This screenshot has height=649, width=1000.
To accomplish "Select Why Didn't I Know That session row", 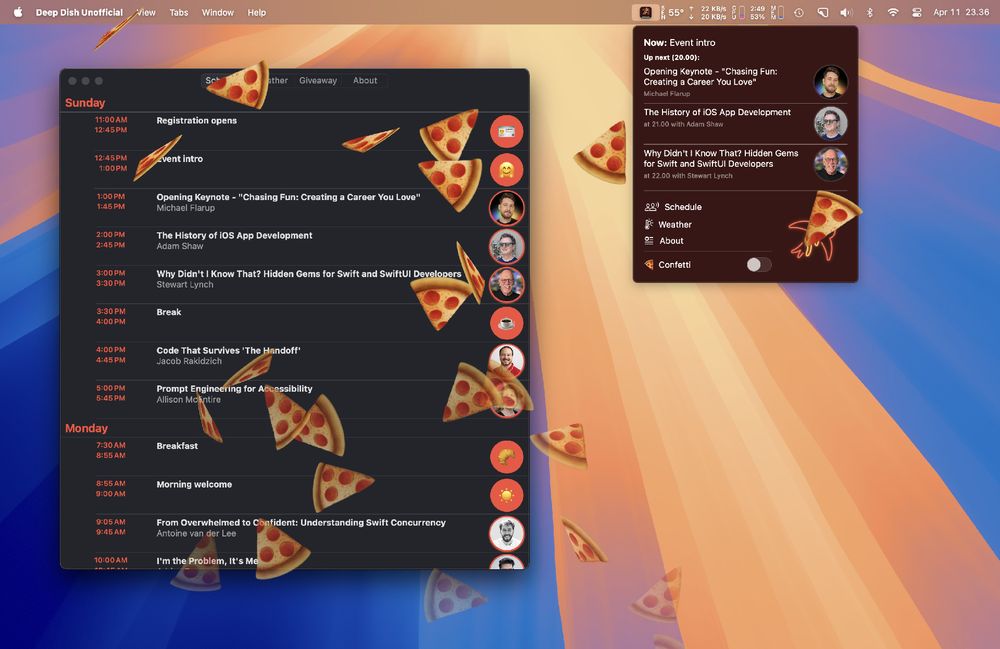I will 295,284.
